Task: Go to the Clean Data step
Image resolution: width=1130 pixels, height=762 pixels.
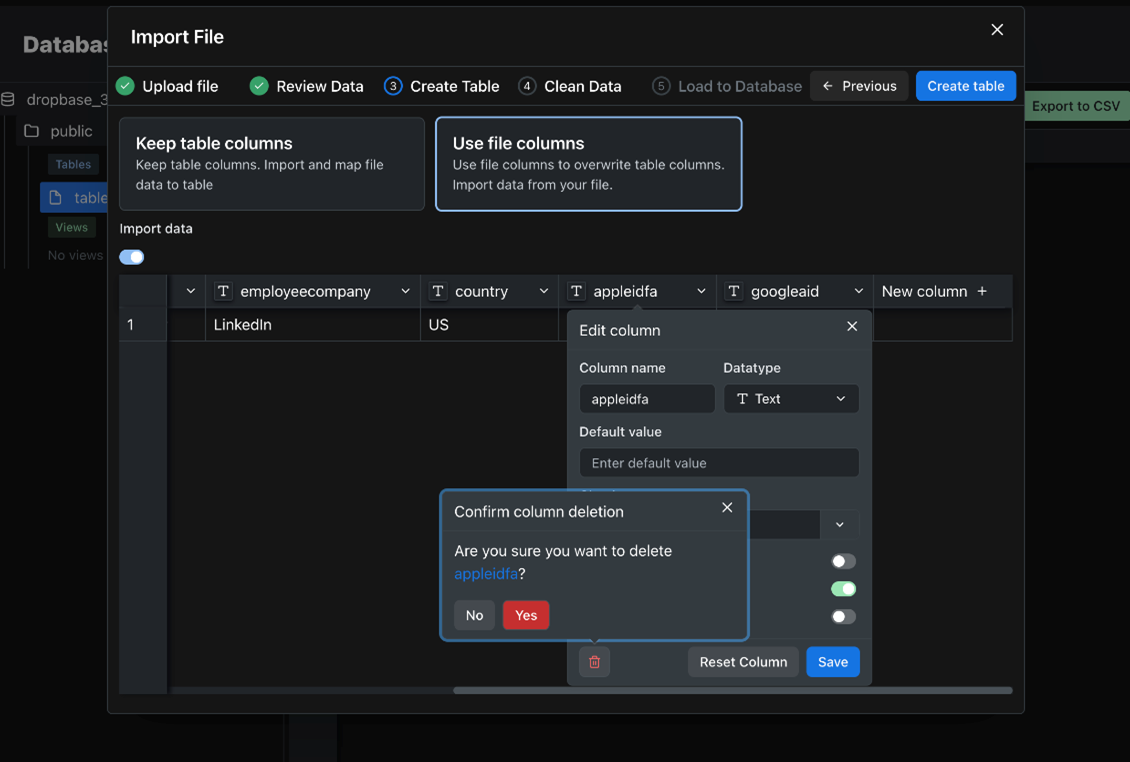Action: [570, 86]
